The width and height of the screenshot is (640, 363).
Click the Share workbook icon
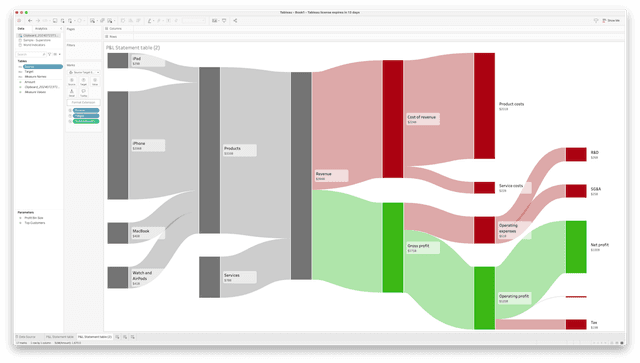(x=235, y=20)
